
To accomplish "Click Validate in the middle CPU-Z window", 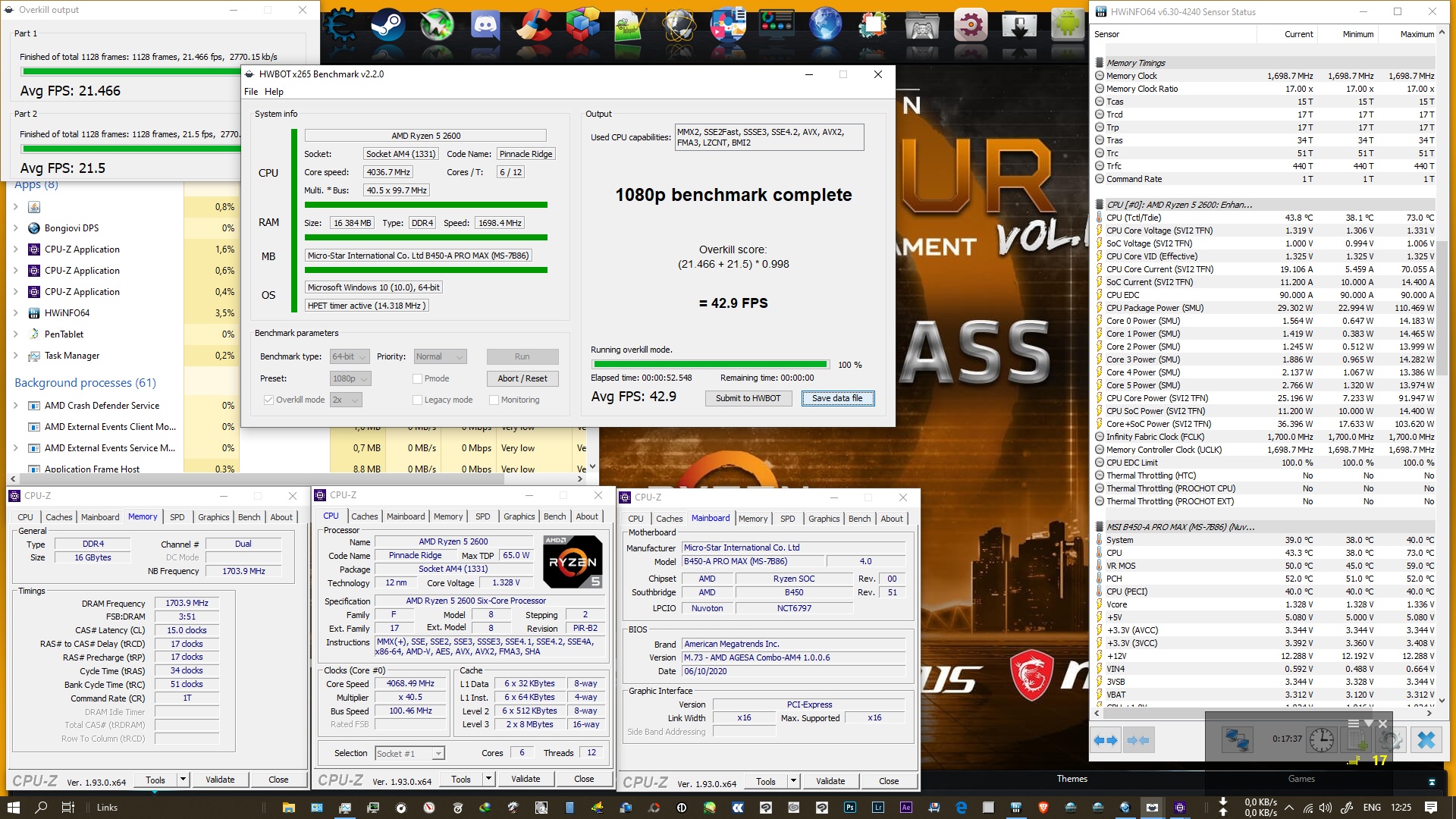I will point(526,779).
